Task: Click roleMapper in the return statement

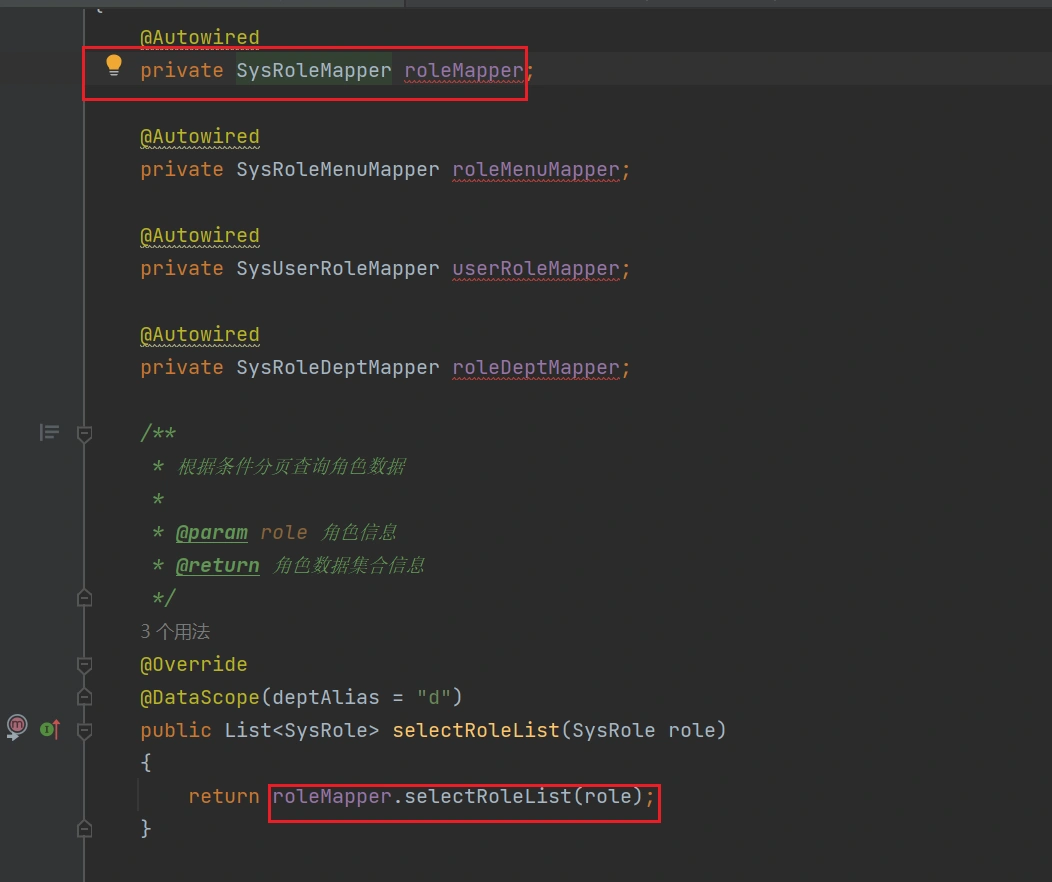Action: click(x=330, y=796)
